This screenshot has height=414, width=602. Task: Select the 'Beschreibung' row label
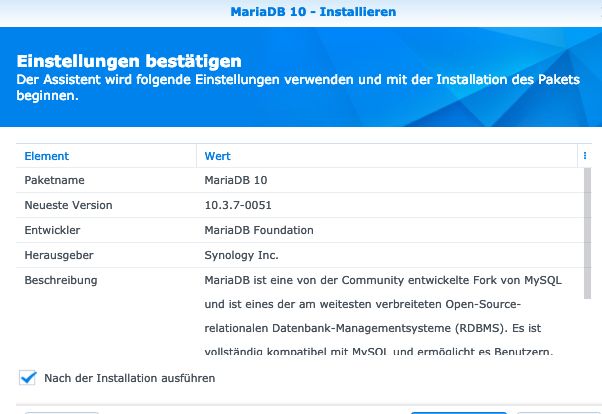tap(60, 280)
